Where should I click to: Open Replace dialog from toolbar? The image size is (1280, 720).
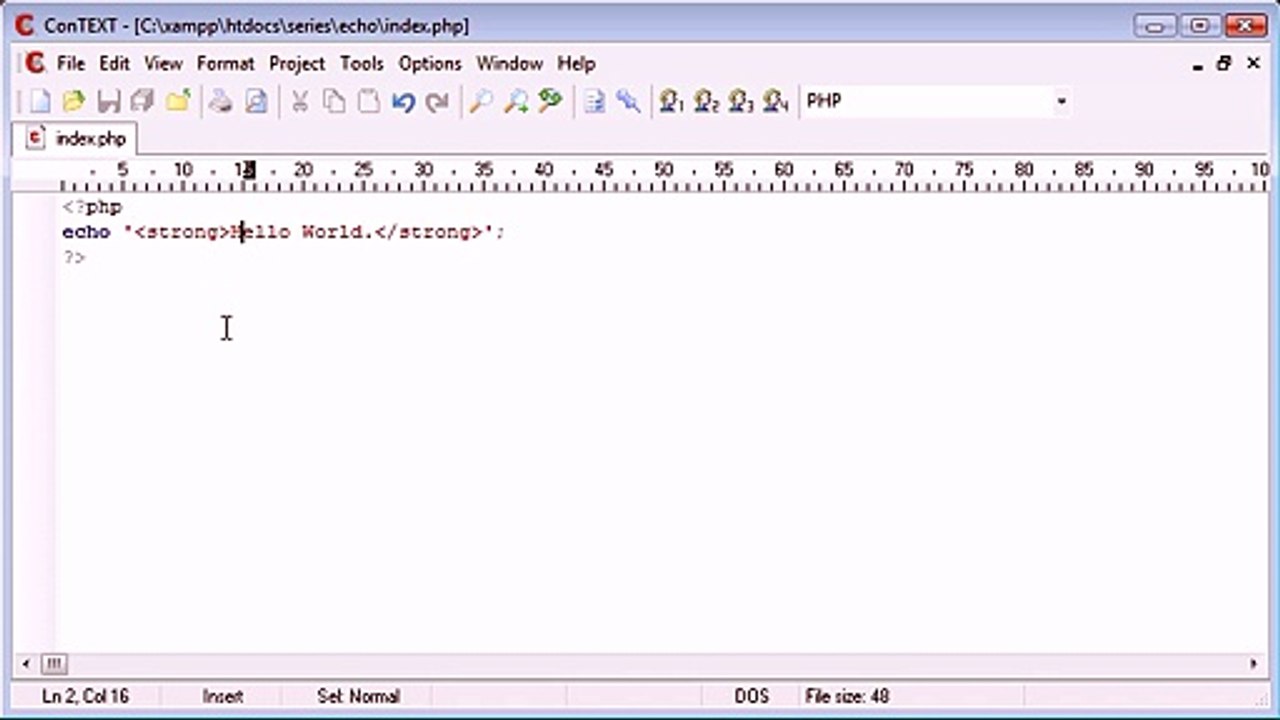click(x=550, y=101)
